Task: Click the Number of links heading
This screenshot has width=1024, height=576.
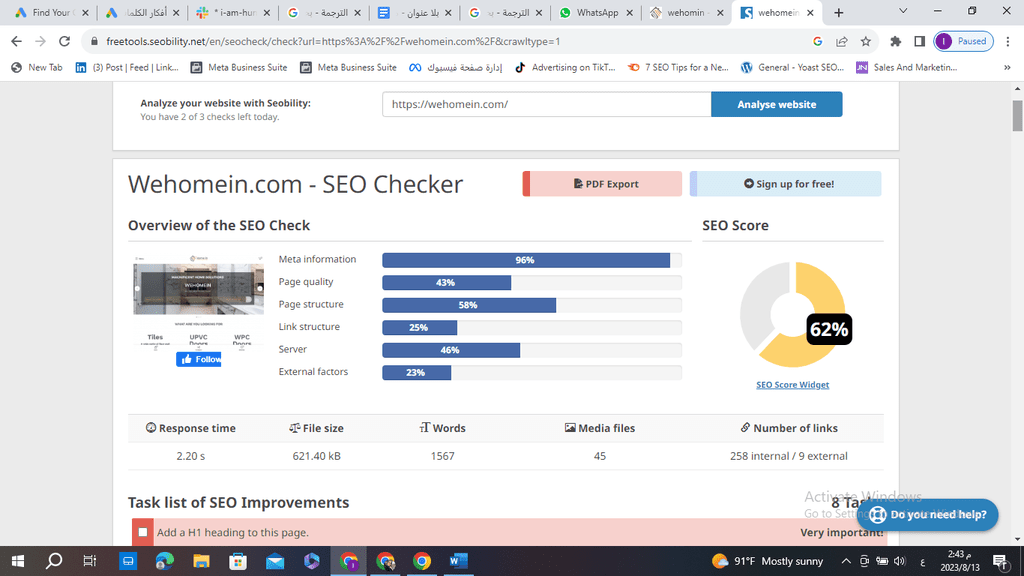Action: 789,428
